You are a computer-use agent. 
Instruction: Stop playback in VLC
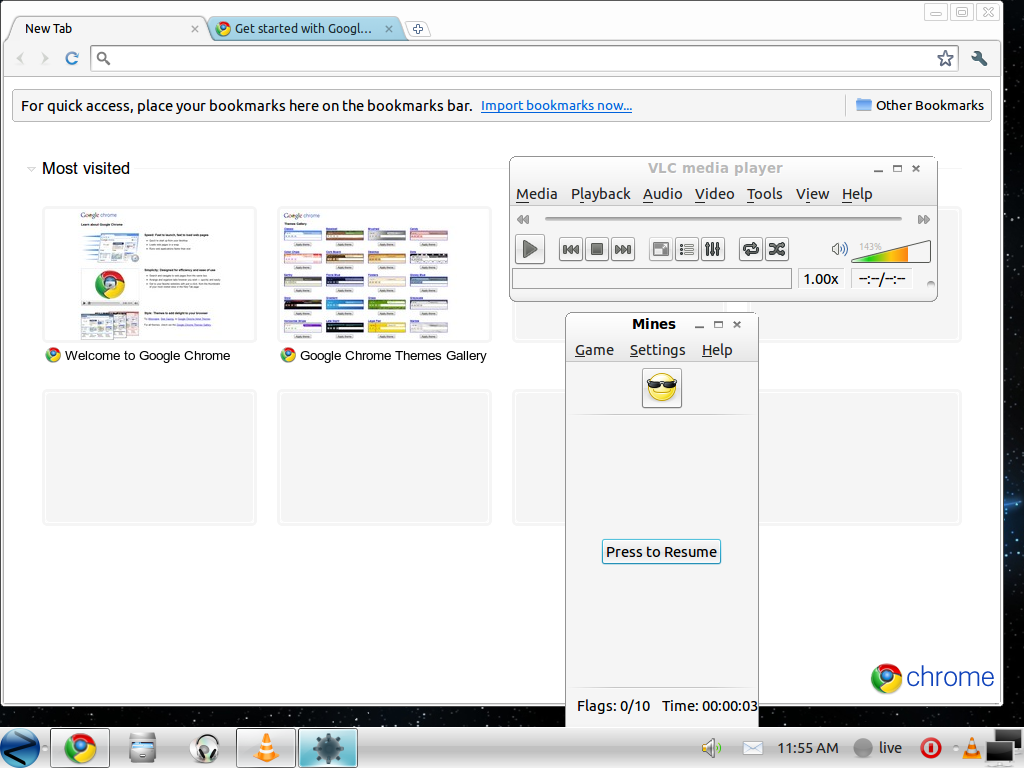(x=597, y=249)
